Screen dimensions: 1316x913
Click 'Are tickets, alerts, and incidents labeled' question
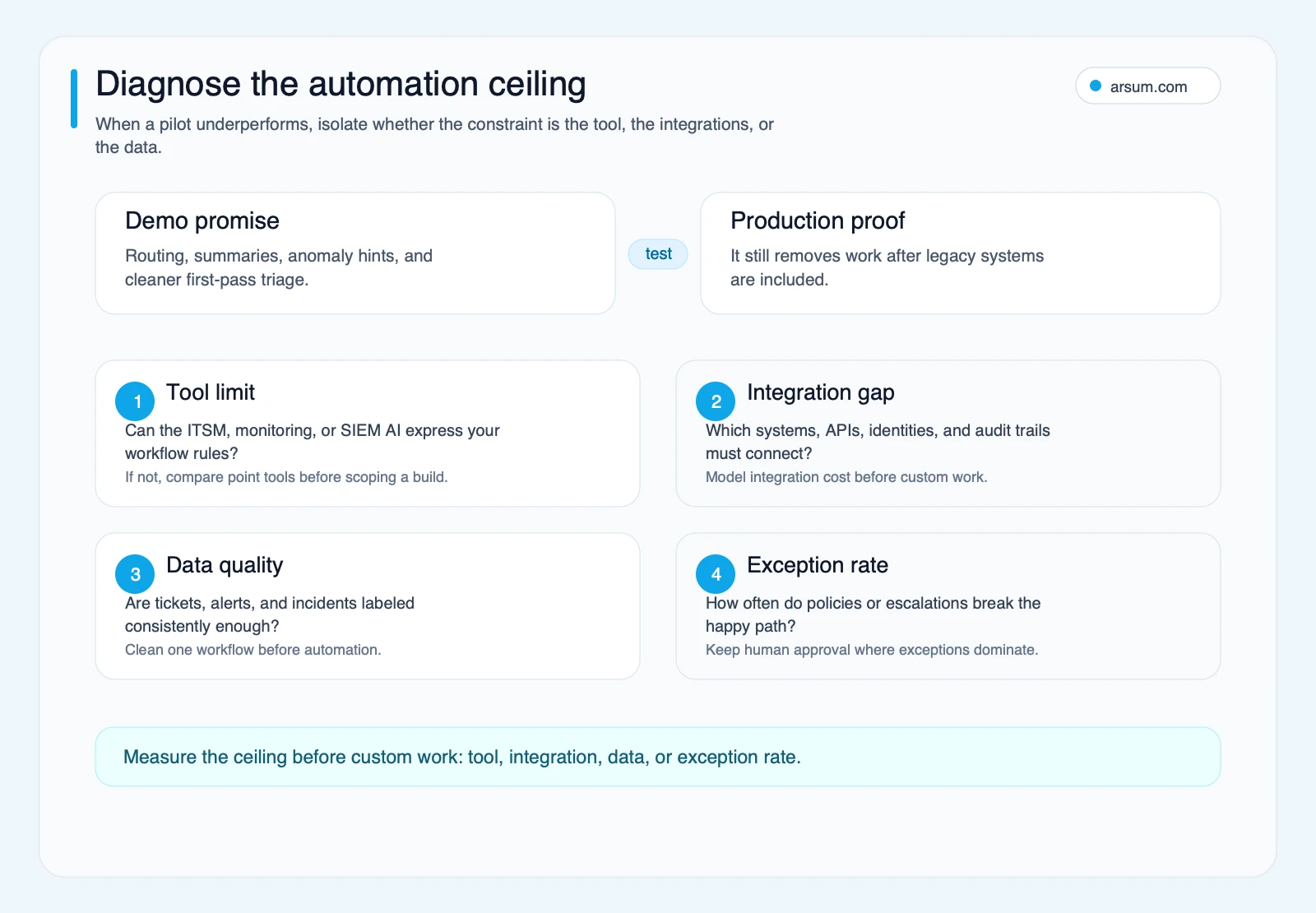[x=270, y=614]
